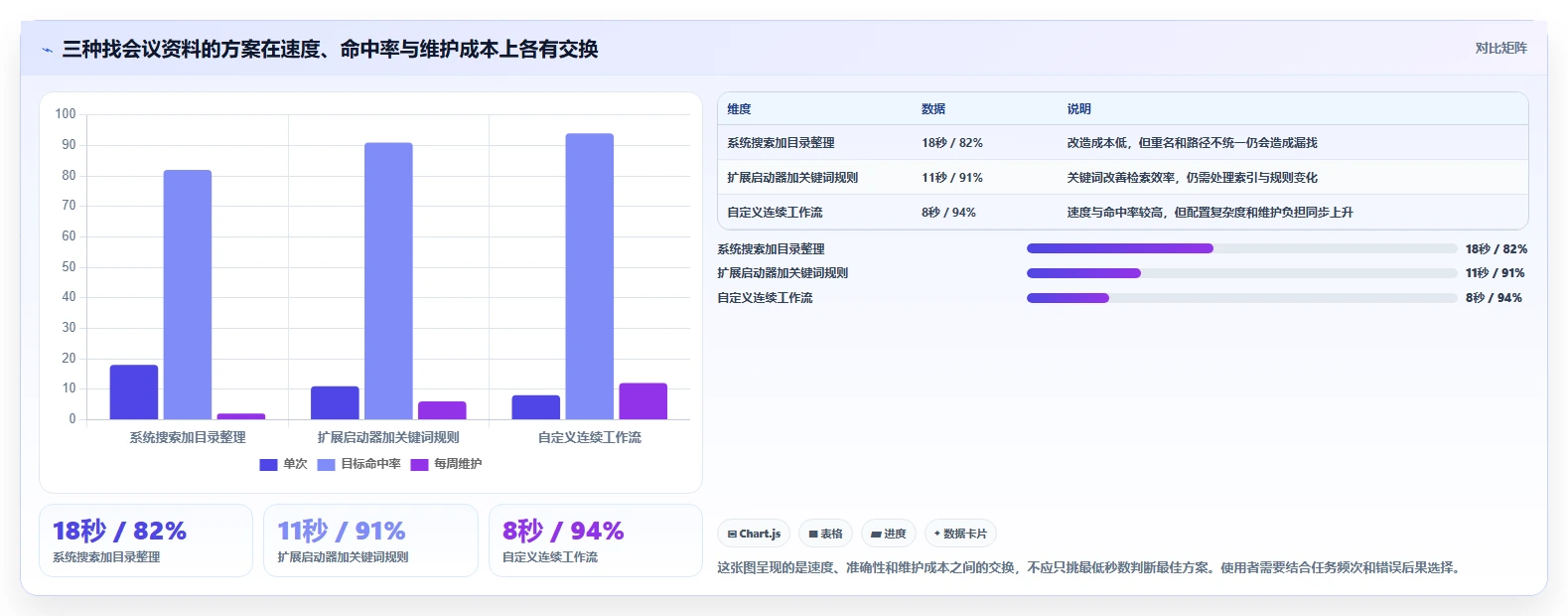The width and height of the screenshot is (1568, 616).
Task: Select the 8秒 / 94% data card
Action: (596, 540)
